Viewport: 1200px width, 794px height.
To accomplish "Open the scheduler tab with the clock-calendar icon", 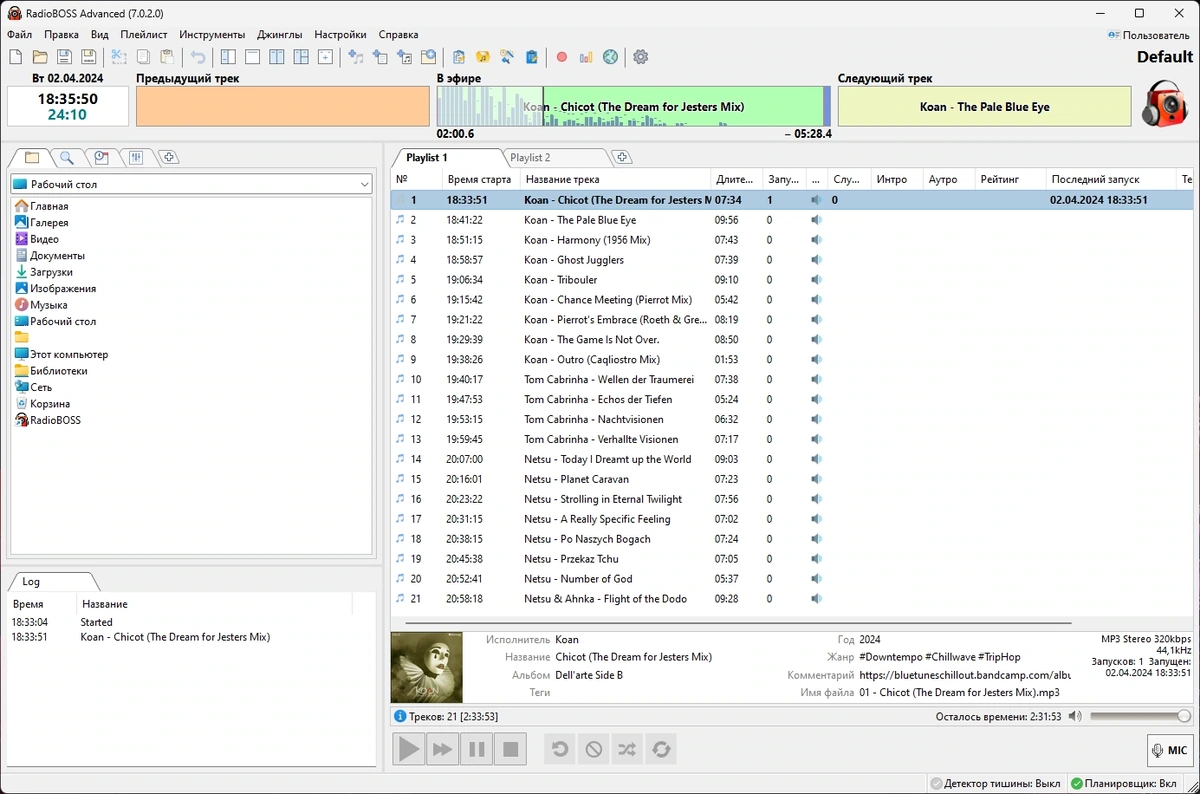I will (101, 157).
